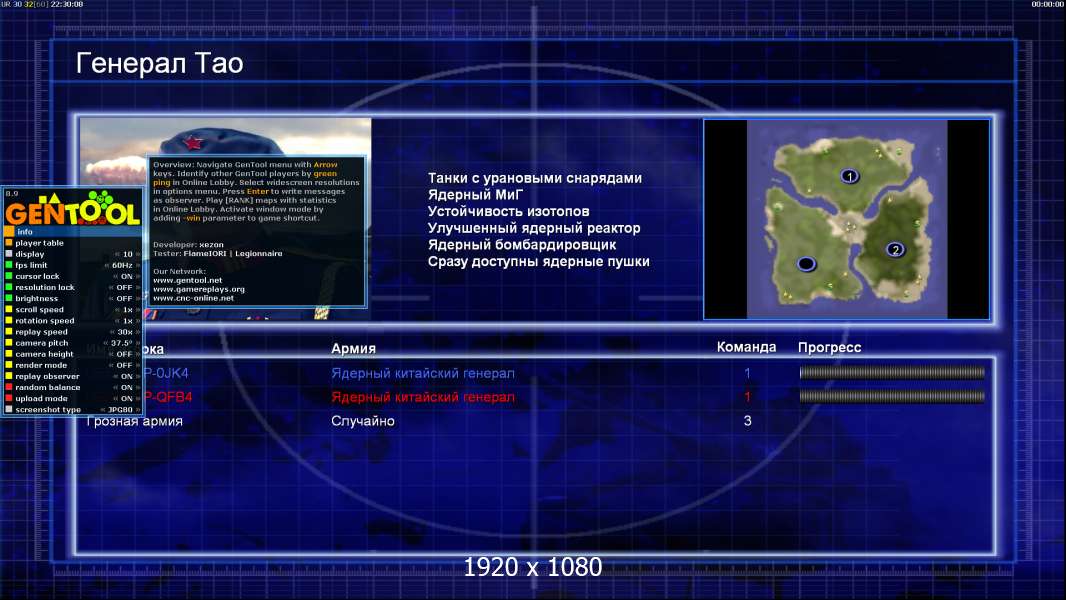Click the Ядерный бомбардировщик line
Image resolution: width=1066 pixels, height=600 pixels.
(x=522, y=245)
